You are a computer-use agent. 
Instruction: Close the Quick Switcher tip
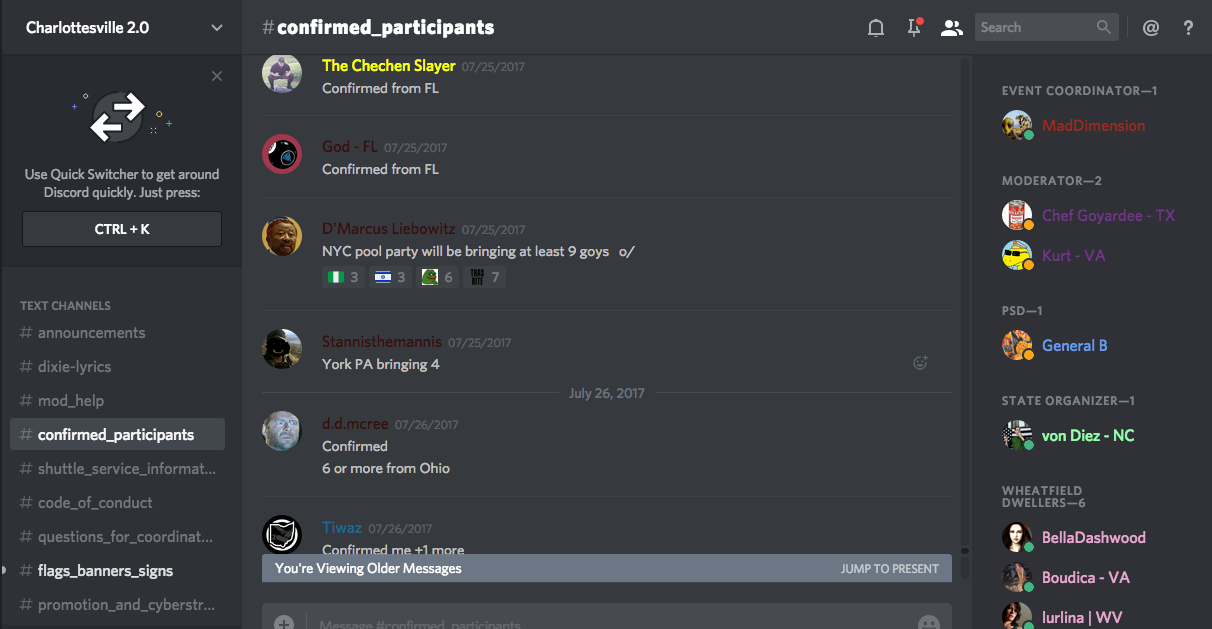pos(217,76)
